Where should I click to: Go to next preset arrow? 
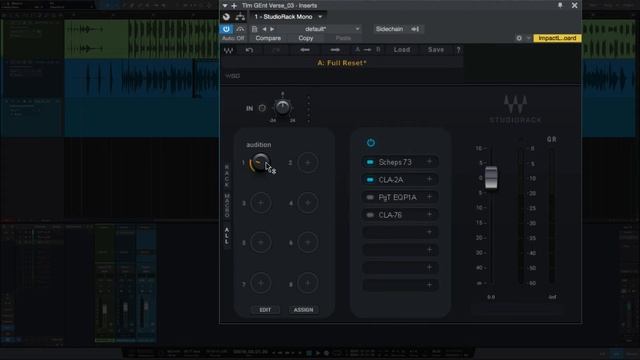click(272, 29)
